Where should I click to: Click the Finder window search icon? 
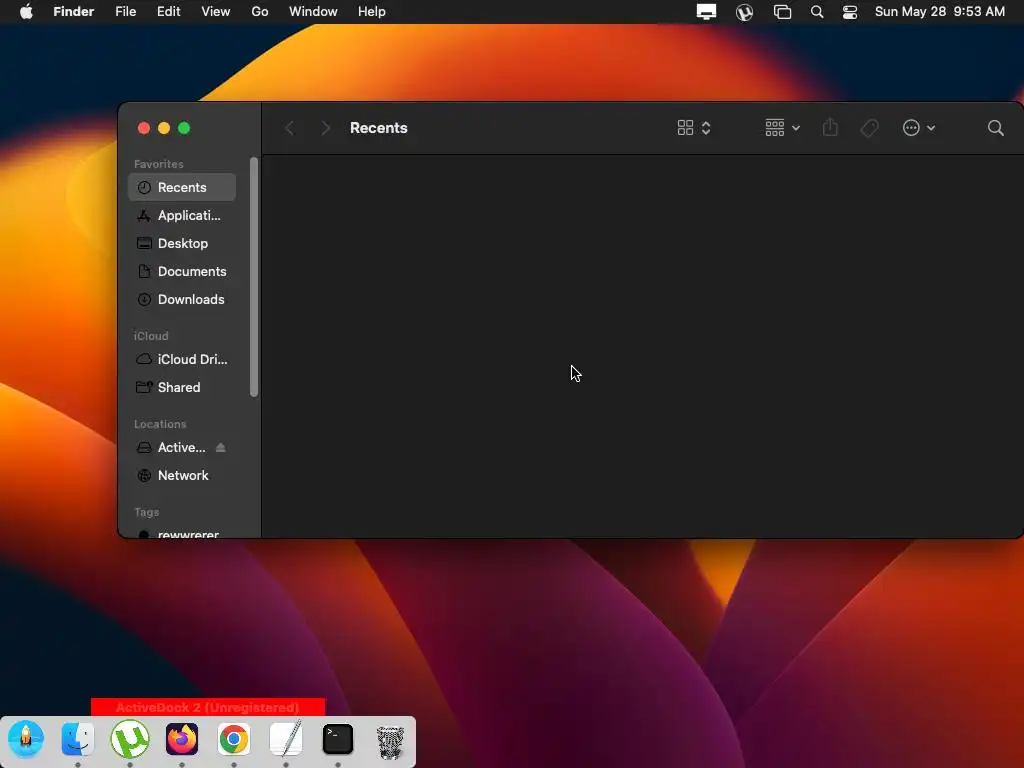[995, 128]
